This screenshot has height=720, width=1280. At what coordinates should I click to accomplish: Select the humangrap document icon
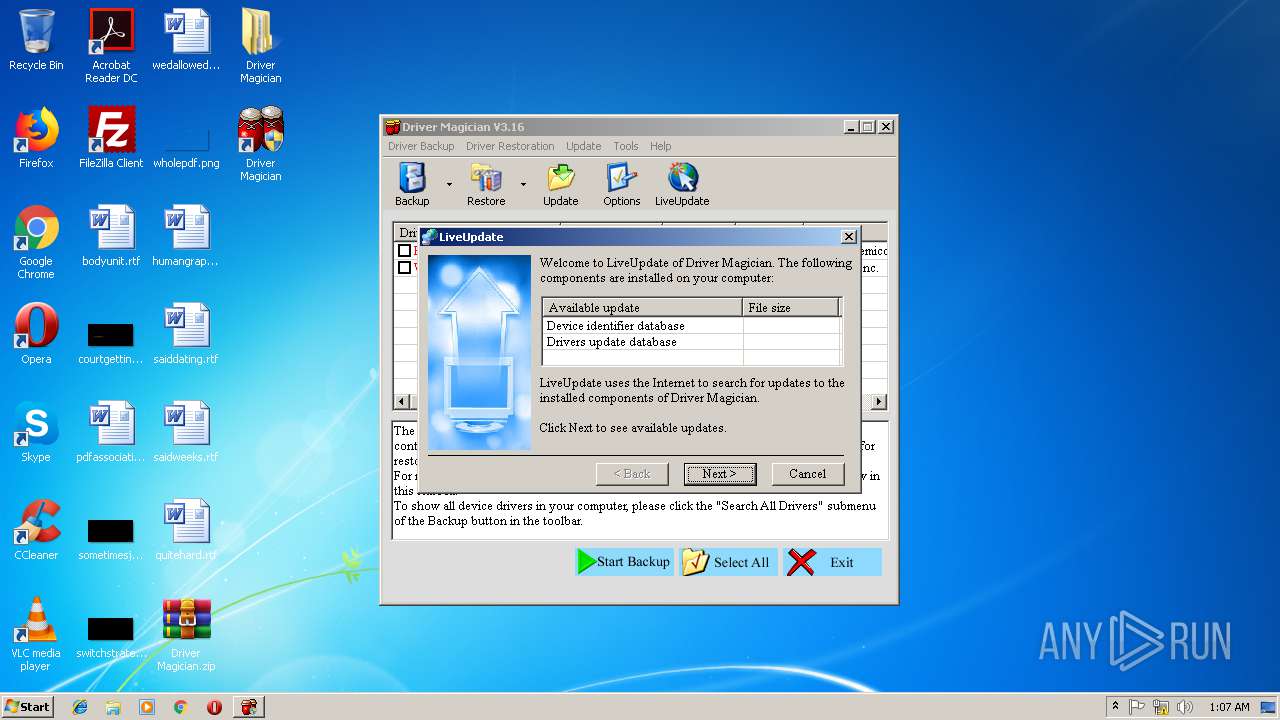pos(186,236)
